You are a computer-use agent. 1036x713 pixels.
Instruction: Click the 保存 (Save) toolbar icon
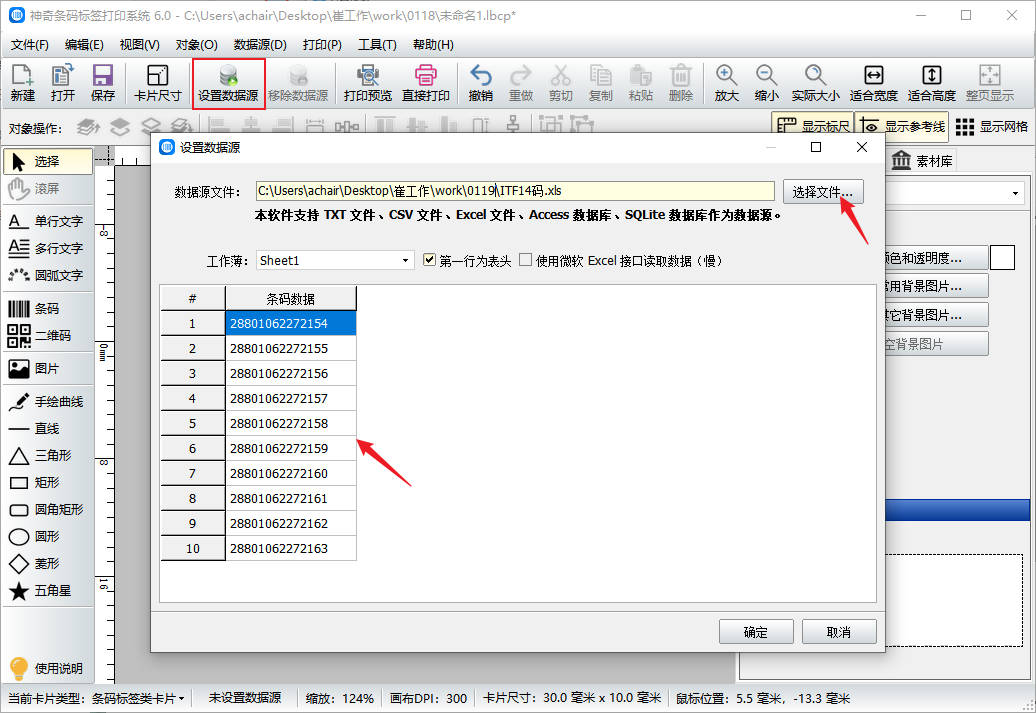click(x=102, y=83)
